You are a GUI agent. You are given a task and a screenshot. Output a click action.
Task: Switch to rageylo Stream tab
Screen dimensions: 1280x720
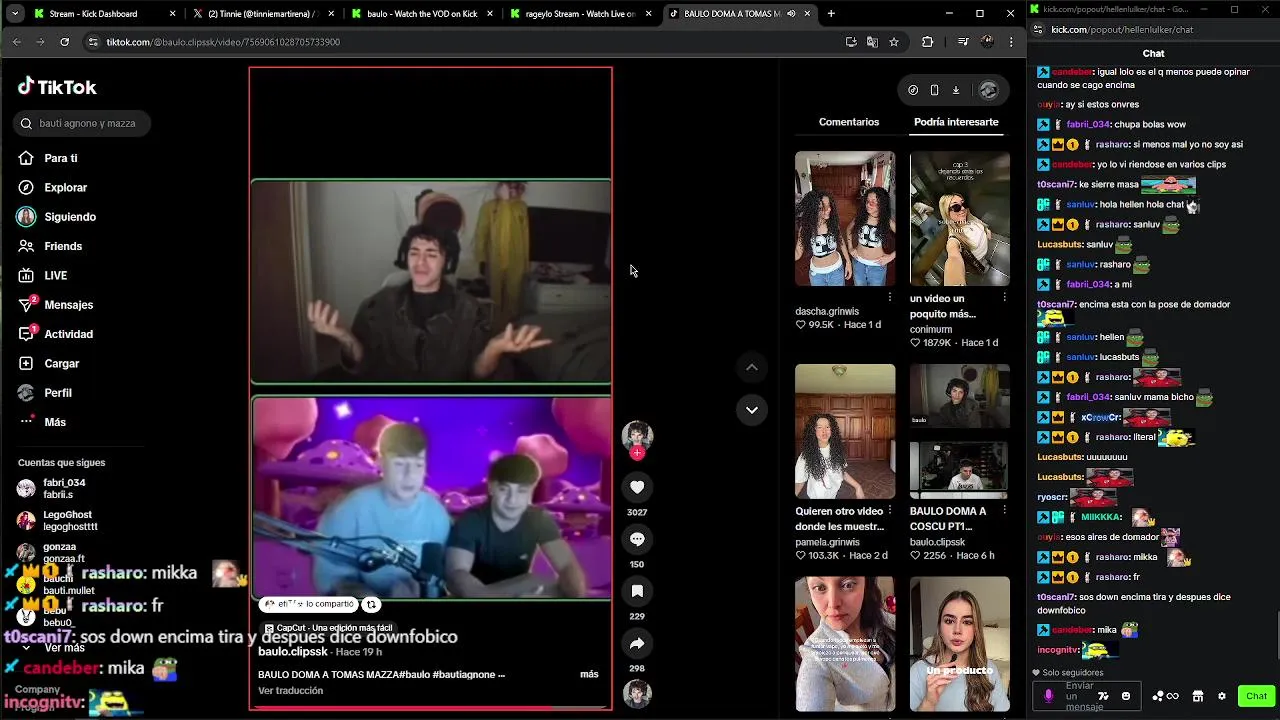coord(580,14)
